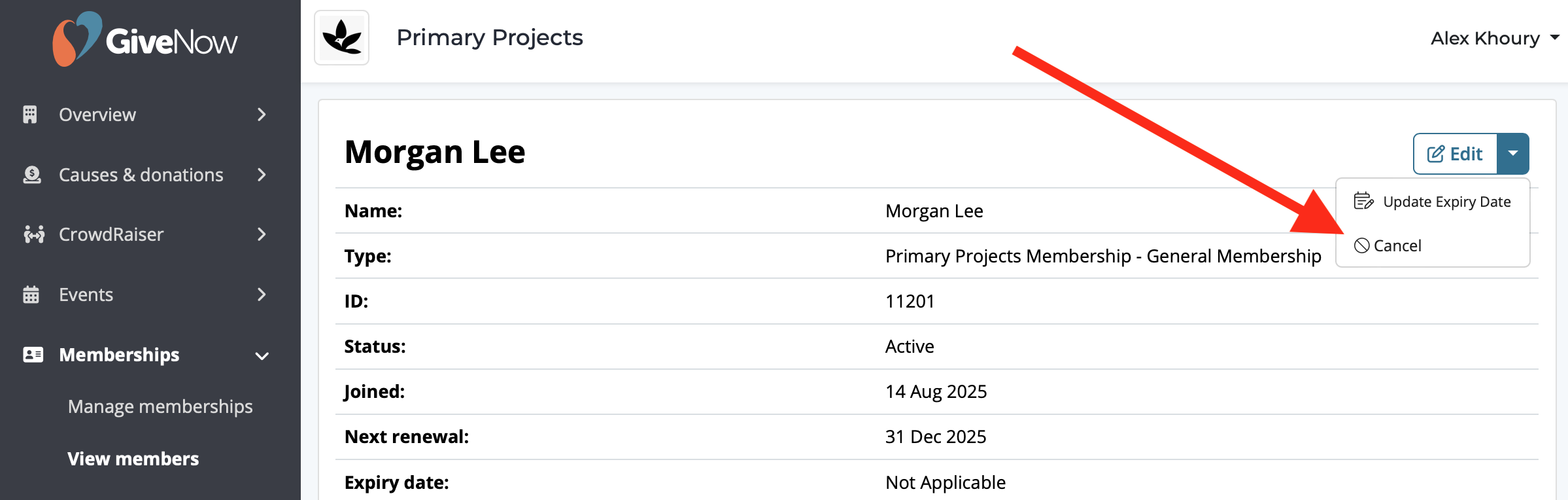Viewport: 1568px width, 500px height.
Task: Click the Memberships ID card icon
Action: (33, 355)
